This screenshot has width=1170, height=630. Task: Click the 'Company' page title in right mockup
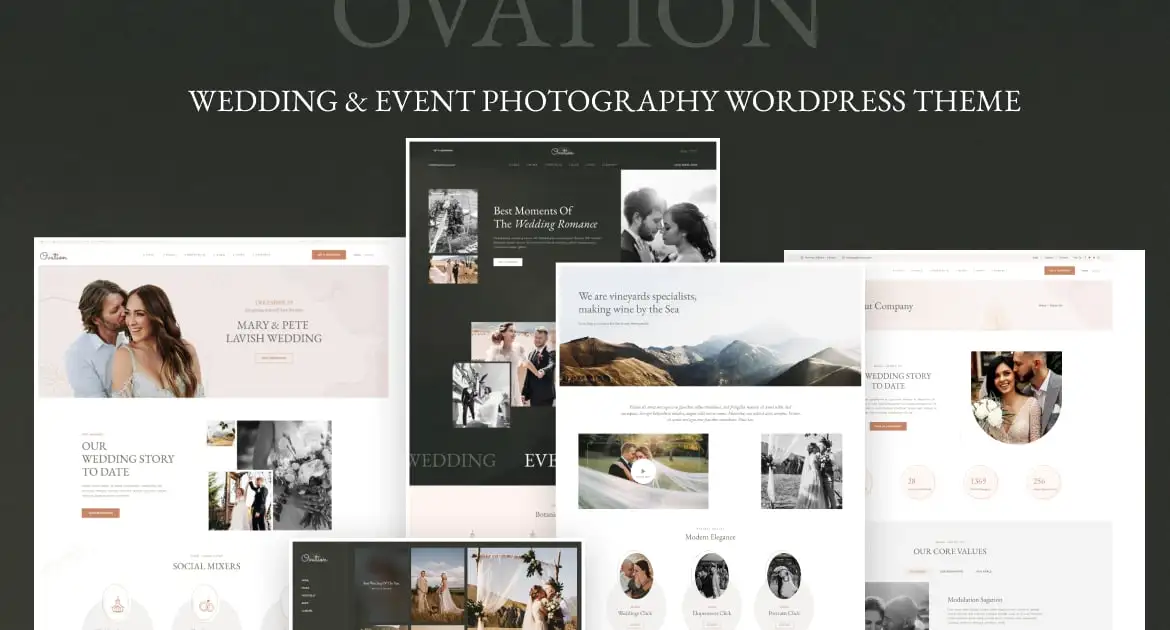893,306
